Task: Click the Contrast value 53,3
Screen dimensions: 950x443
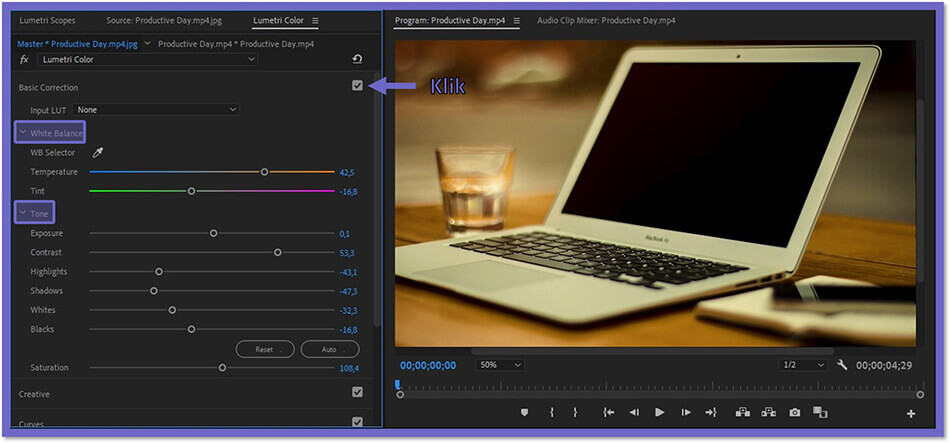Action: point(347,253)
